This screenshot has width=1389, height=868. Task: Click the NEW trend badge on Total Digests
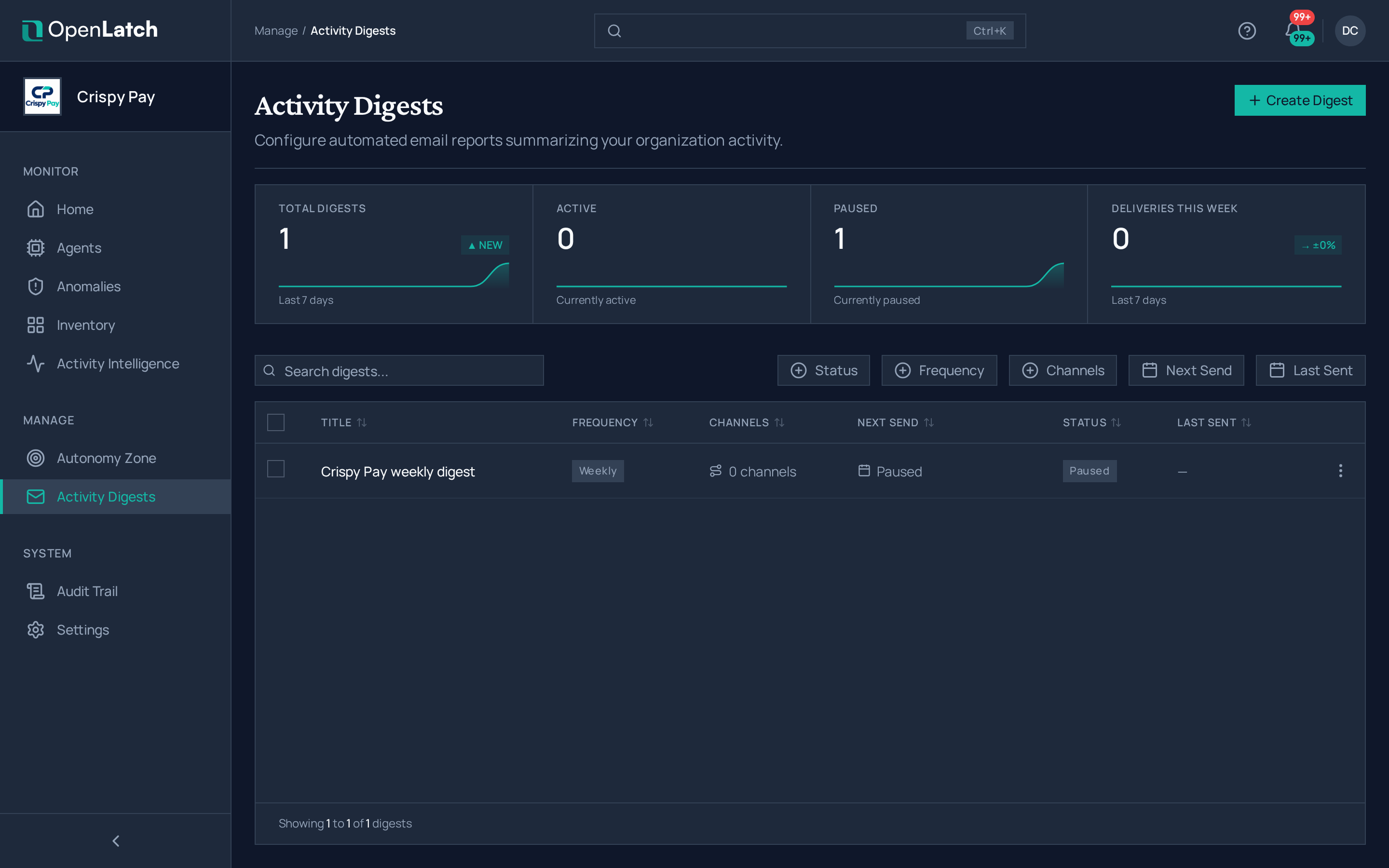(x=485, y=245)
